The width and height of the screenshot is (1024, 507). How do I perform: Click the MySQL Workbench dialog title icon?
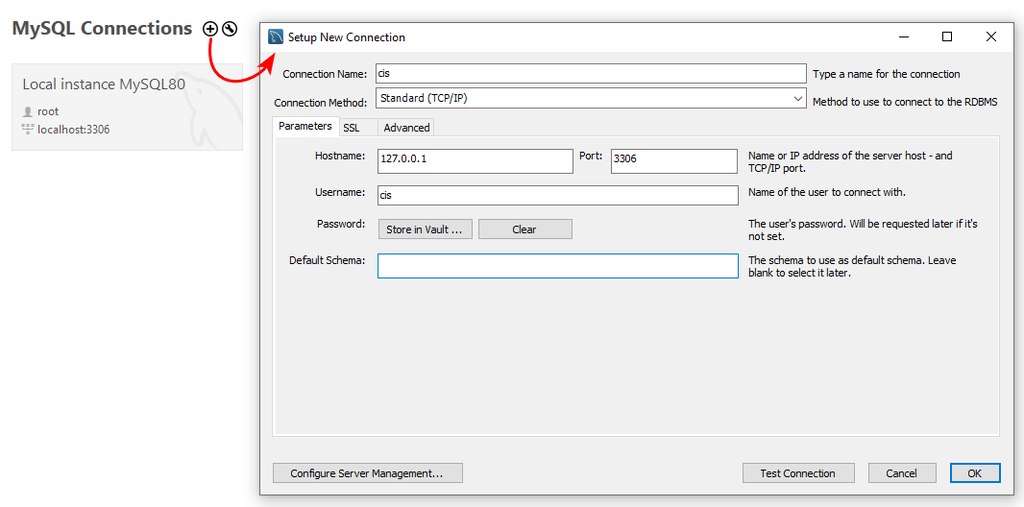276,37
